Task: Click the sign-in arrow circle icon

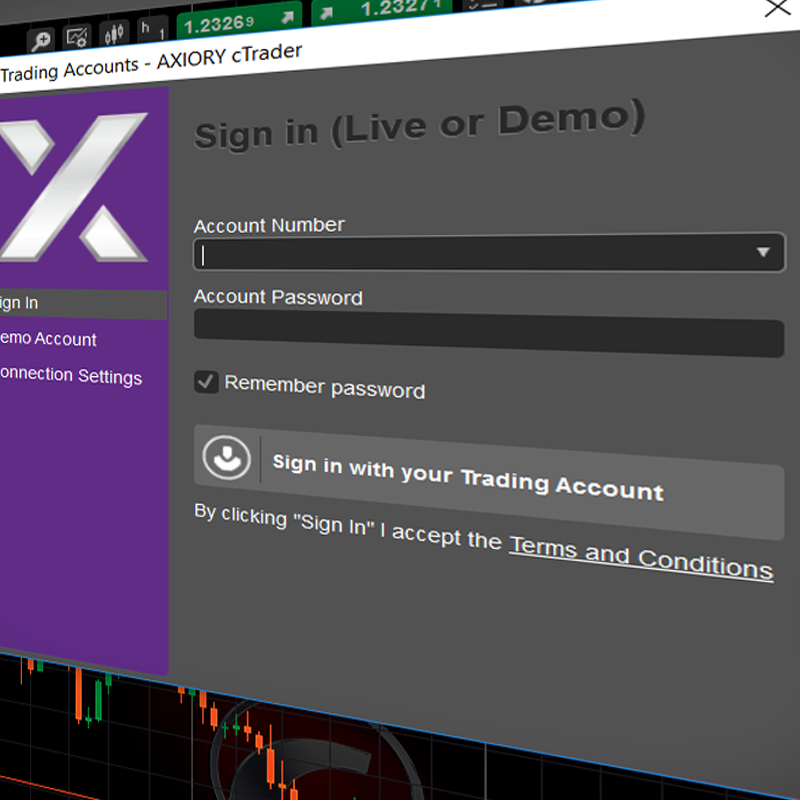Action: point(227,458)
